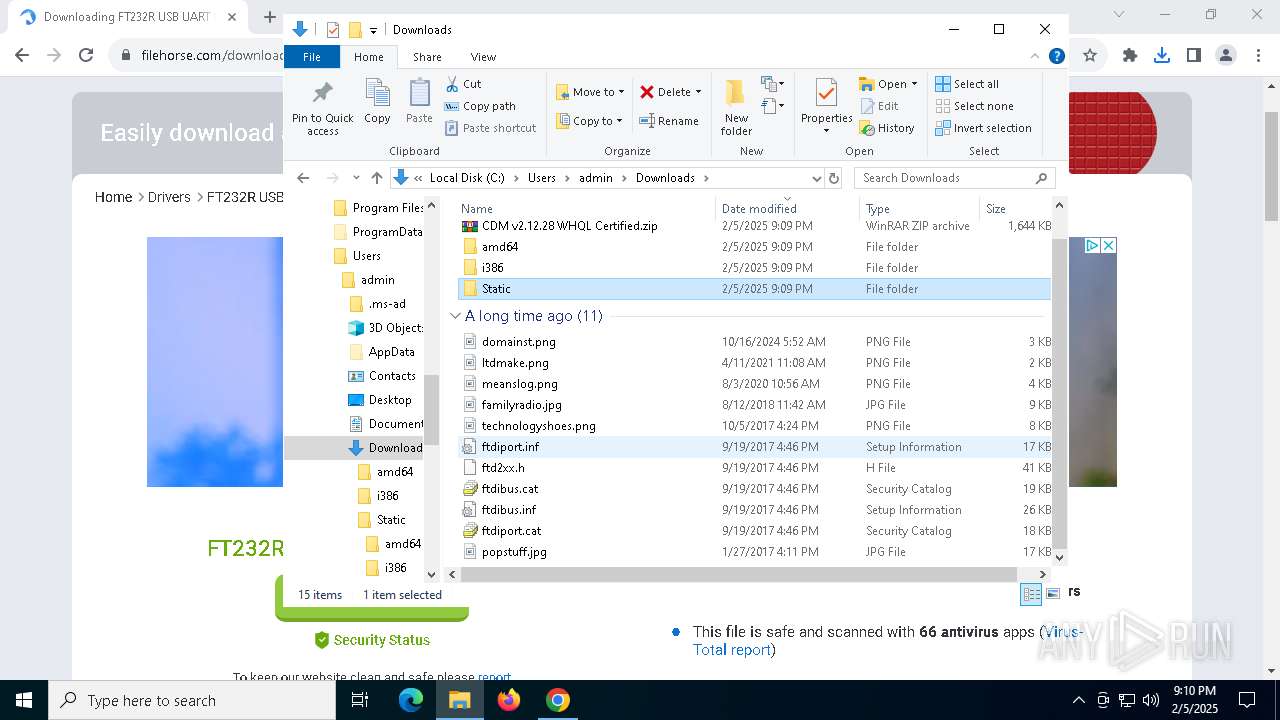Collapse 'A long time ago' group

coord(456,316)
